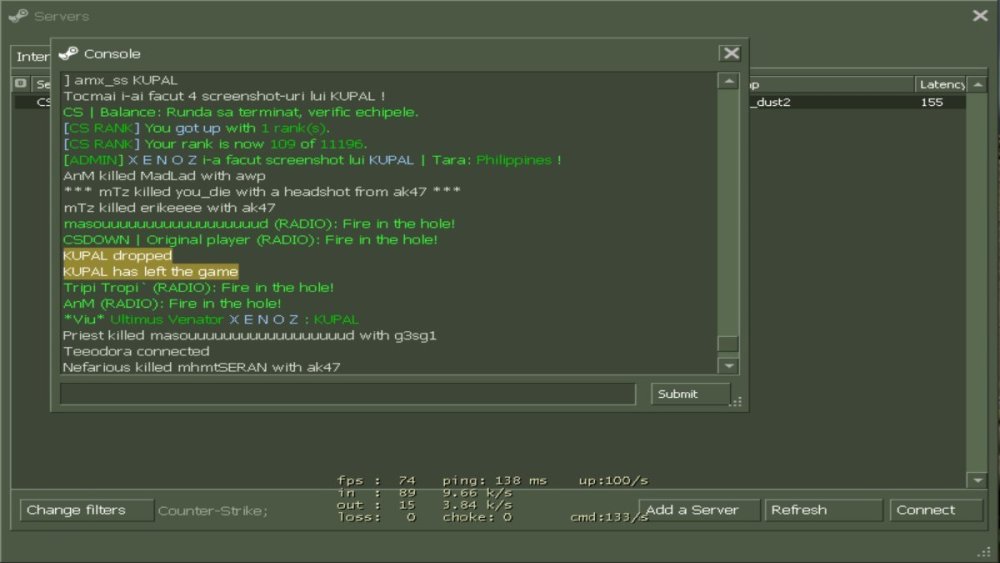Connect to the selected server
The image size is (1000, 563).
pyautogui.click(x=936, y=510)
